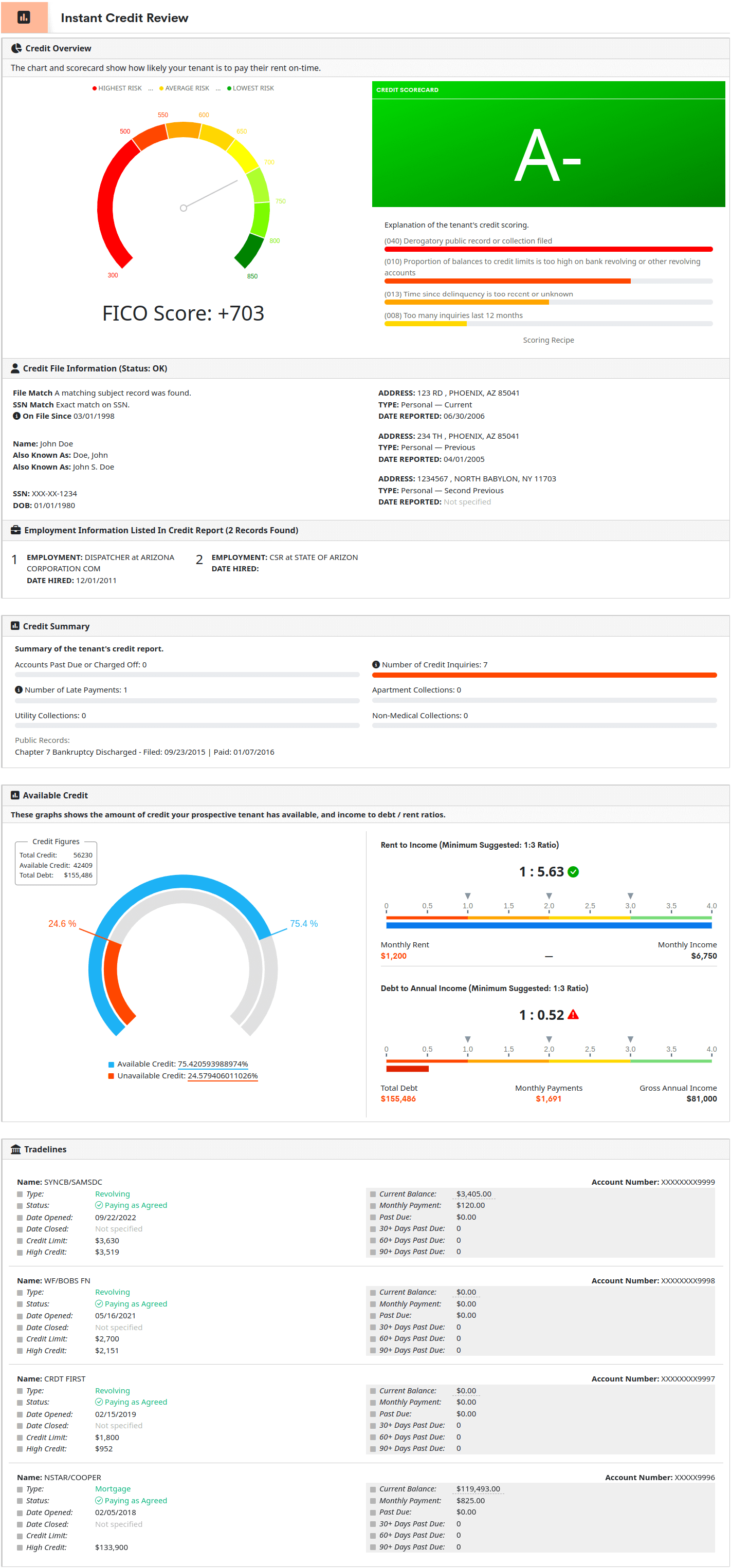The image size is (731, 1568).
Task: Click the Monthly Payments $1,691 value
Action: click(548, 1099)
